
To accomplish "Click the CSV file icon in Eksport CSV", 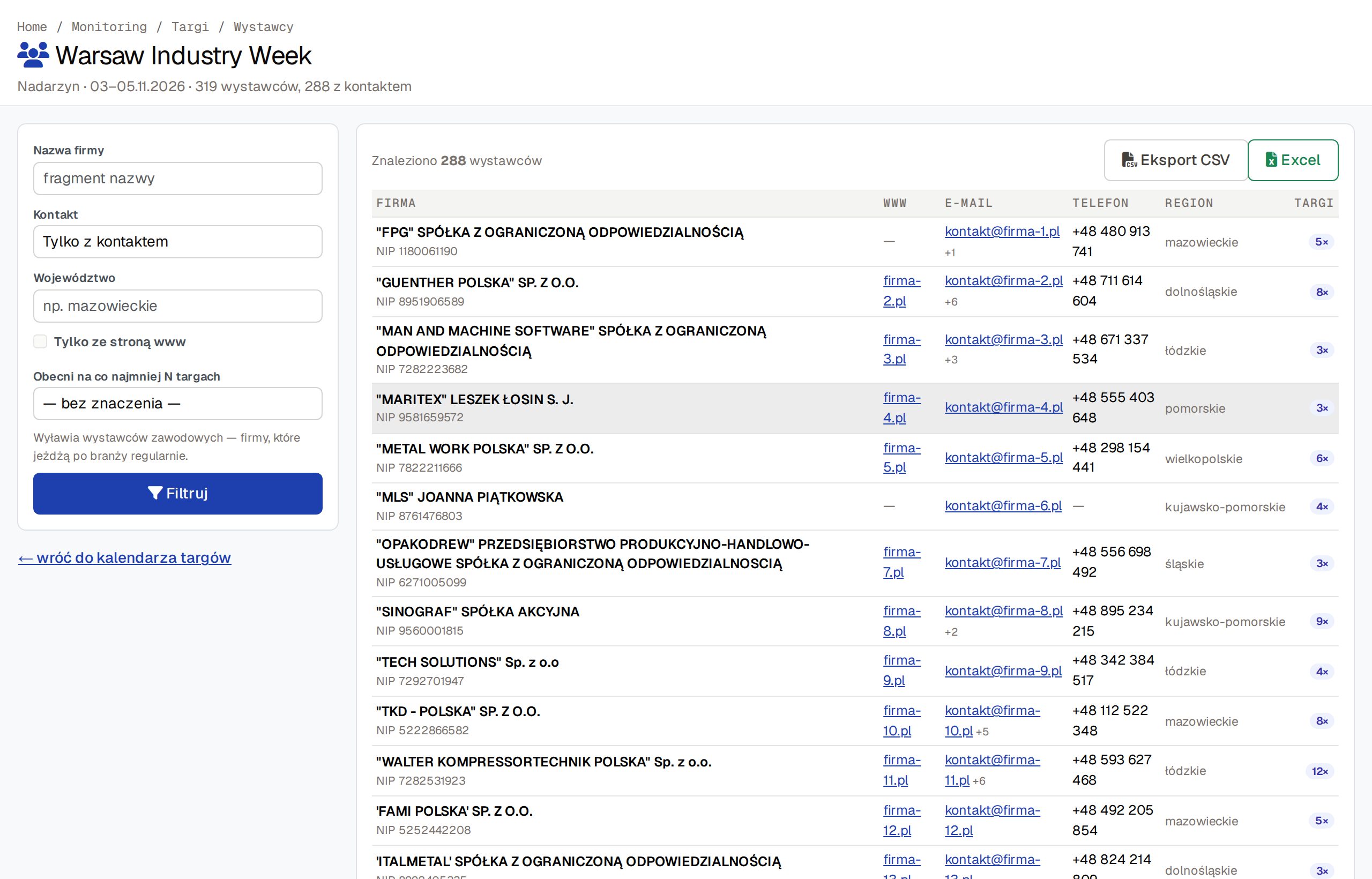I will pyautogui.click(x=1129, y=160).
